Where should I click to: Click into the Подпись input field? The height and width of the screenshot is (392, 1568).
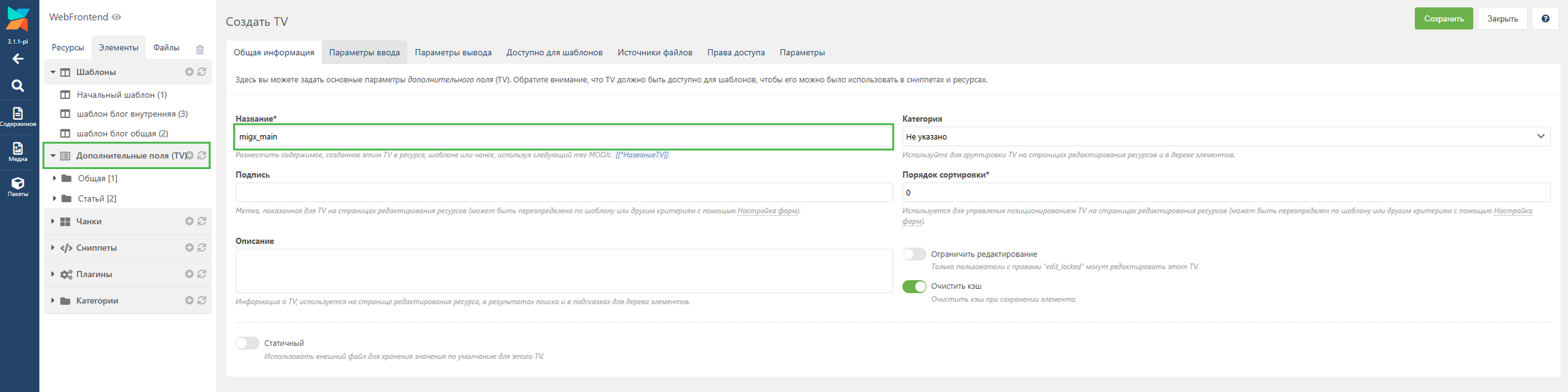(x=563, y=192)
